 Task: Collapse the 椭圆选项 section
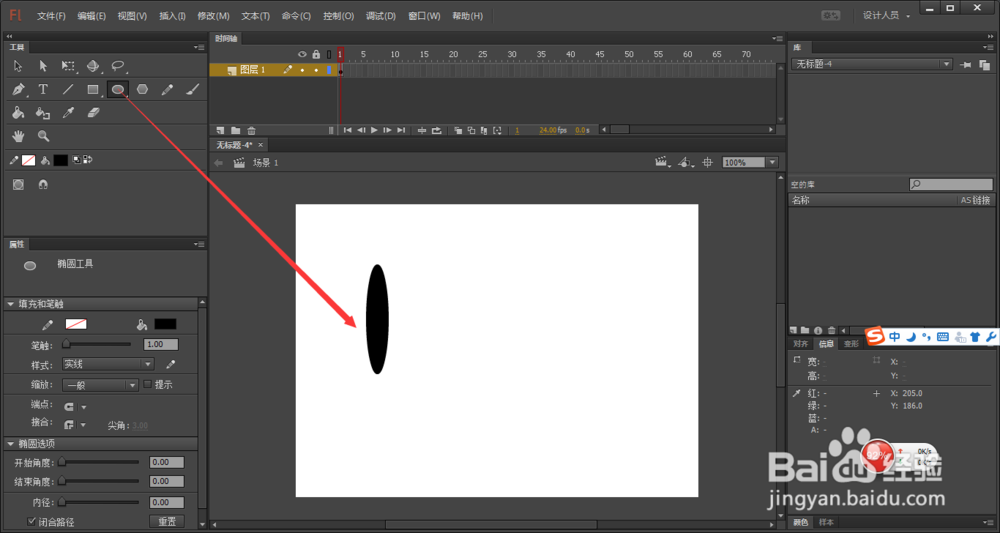click(x=10, y=444)
